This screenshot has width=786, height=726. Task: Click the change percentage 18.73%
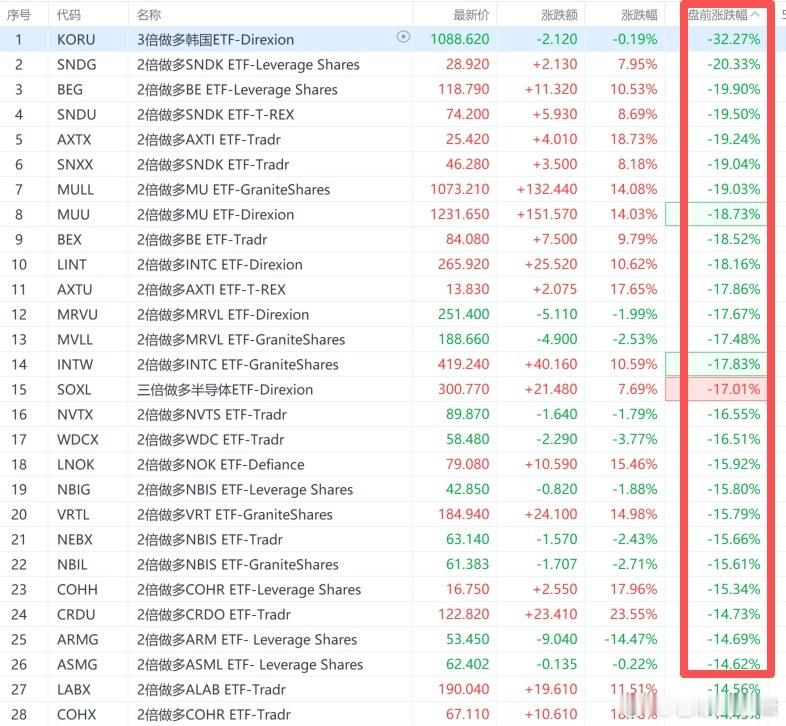(634, 139)
